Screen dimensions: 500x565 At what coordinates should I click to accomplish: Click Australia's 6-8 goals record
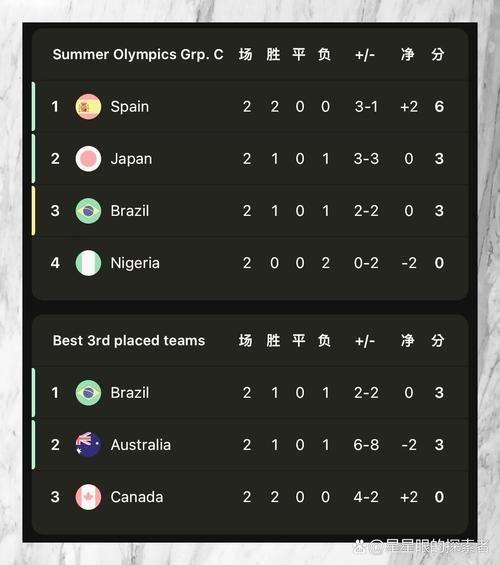point(366,445)
